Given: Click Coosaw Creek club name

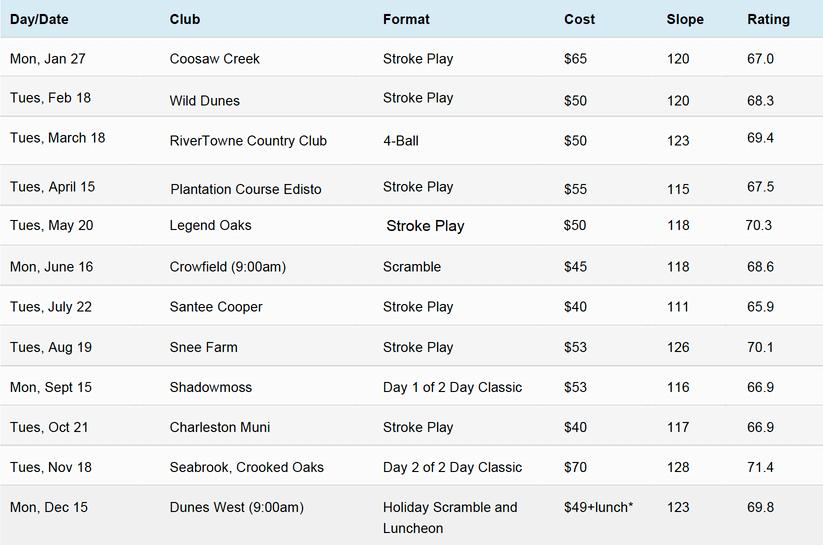Looking at the screenshot, I should [x=215, y=59].
